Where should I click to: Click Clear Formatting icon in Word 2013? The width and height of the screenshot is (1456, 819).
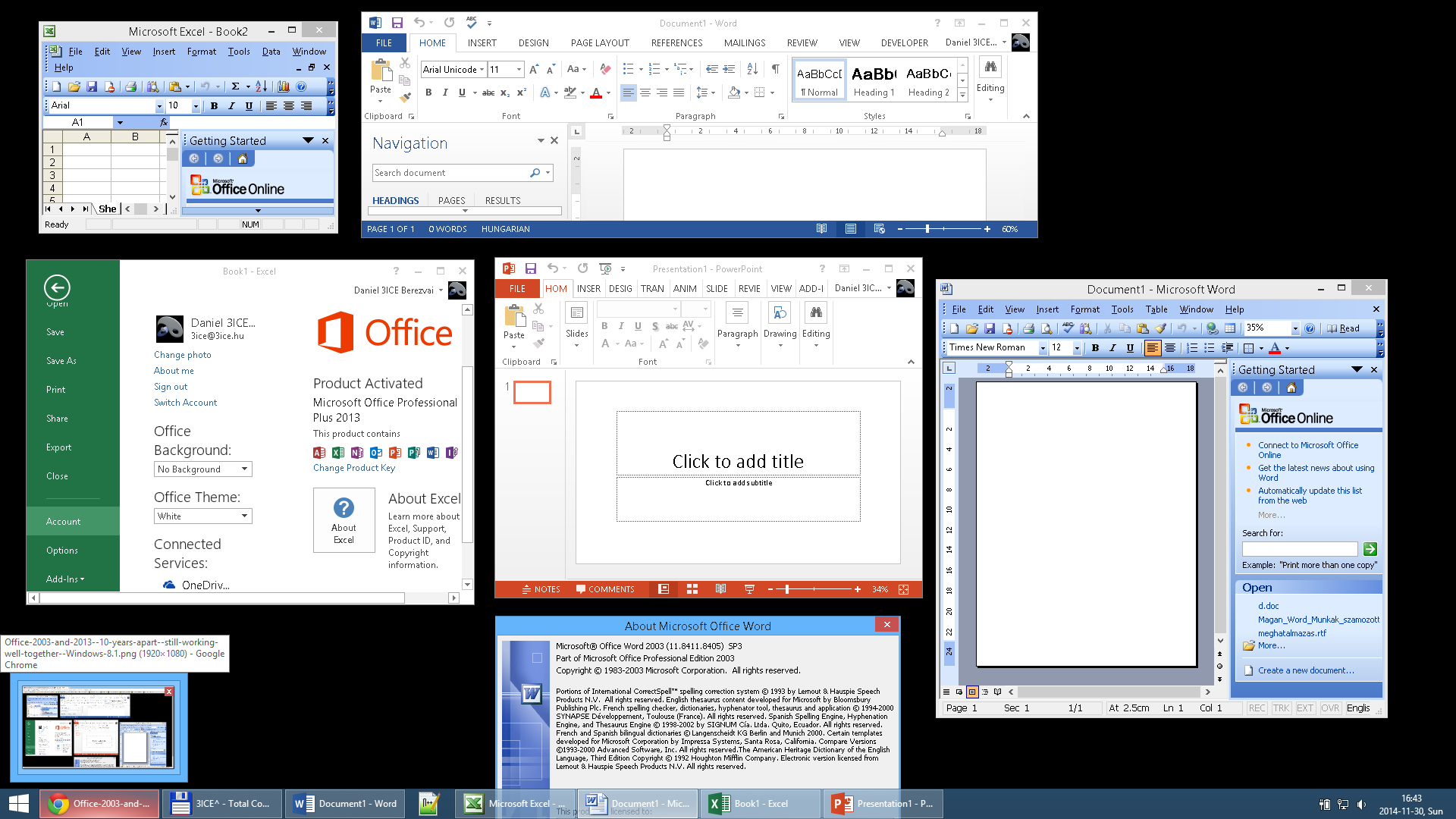605,69
